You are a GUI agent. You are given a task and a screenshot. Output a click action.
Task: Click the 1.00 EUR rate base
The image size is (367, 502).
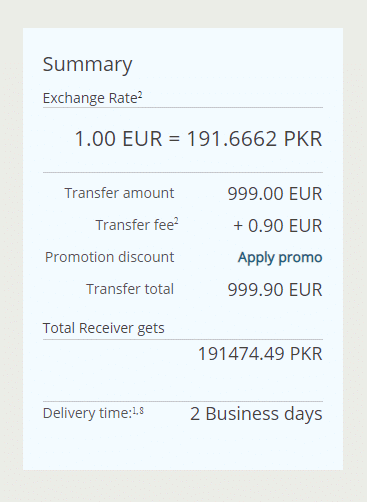[x=118, y=139]
